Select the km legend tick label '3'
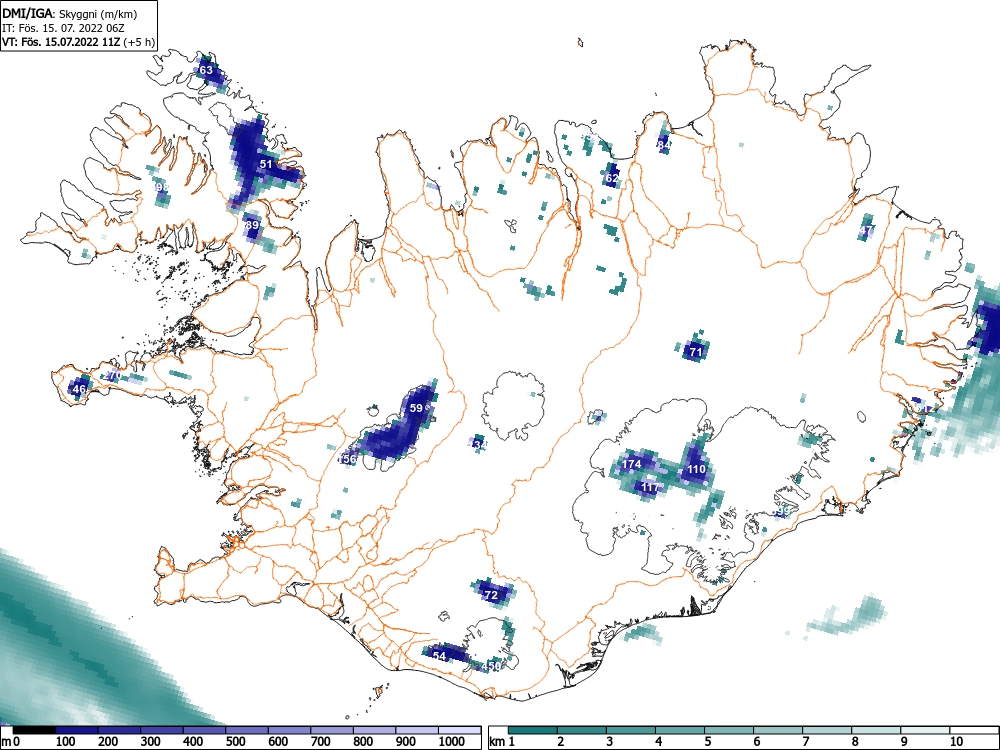Screen dimensions: 1000x750 (x=610, y=742)
